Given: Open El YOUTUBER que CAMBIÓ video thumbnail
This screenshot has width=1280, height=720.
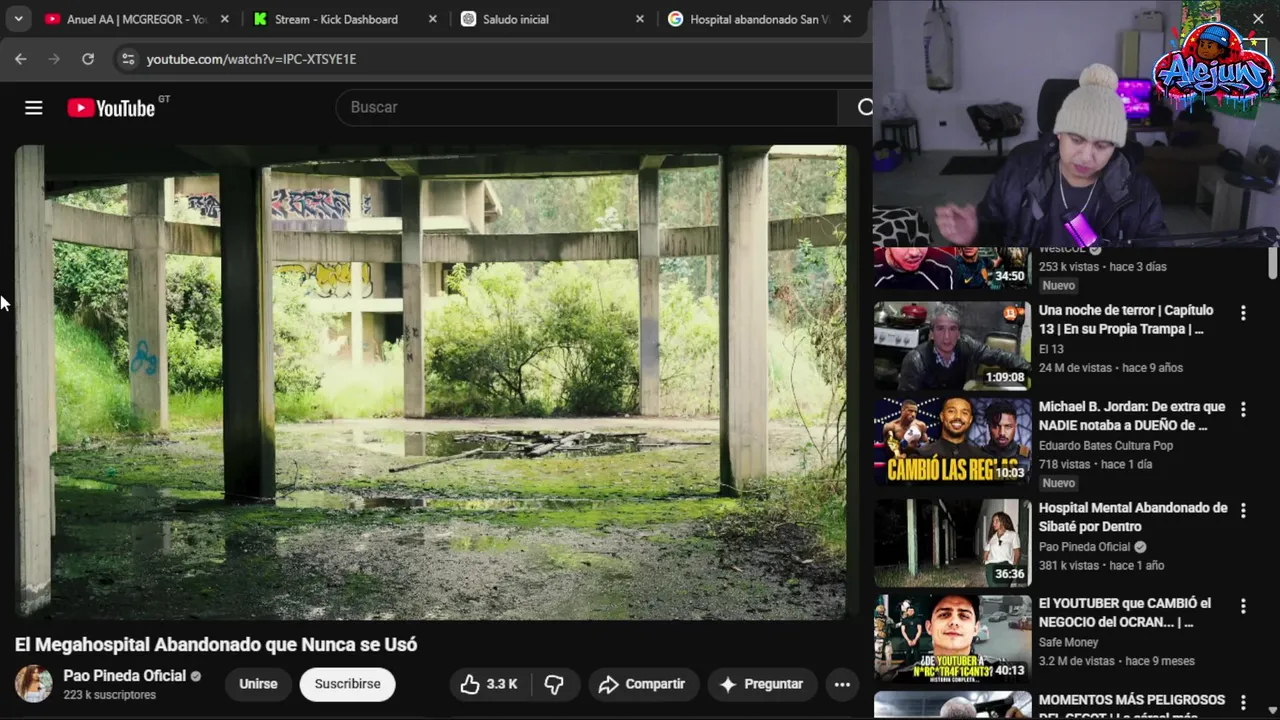Looking at the screenshot, I should (952, 638).
